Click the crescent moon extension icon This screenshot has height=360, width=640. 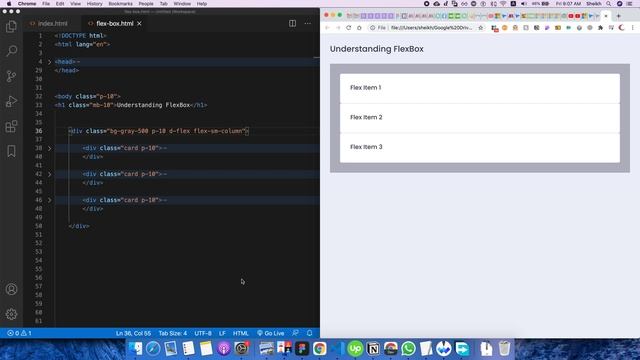tap(622, 28)
